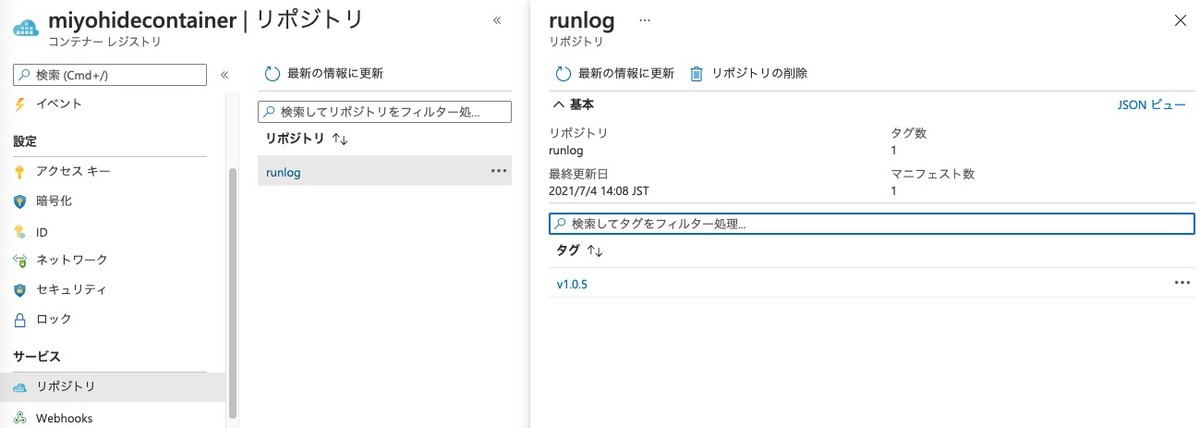Collapse the repository list pane with double chevron

point(497,20)
